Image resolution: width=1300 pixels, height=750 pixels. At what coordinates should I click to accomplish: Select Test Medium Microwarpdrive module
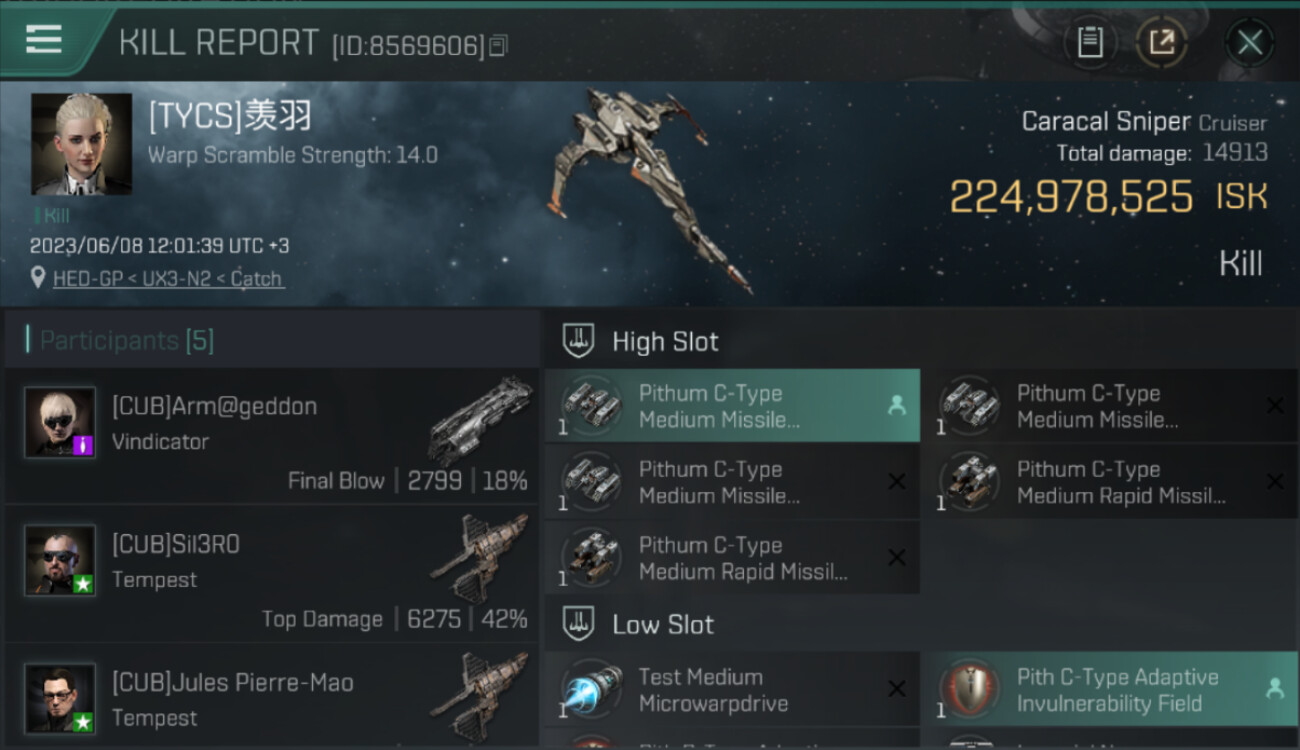(732, 690)
